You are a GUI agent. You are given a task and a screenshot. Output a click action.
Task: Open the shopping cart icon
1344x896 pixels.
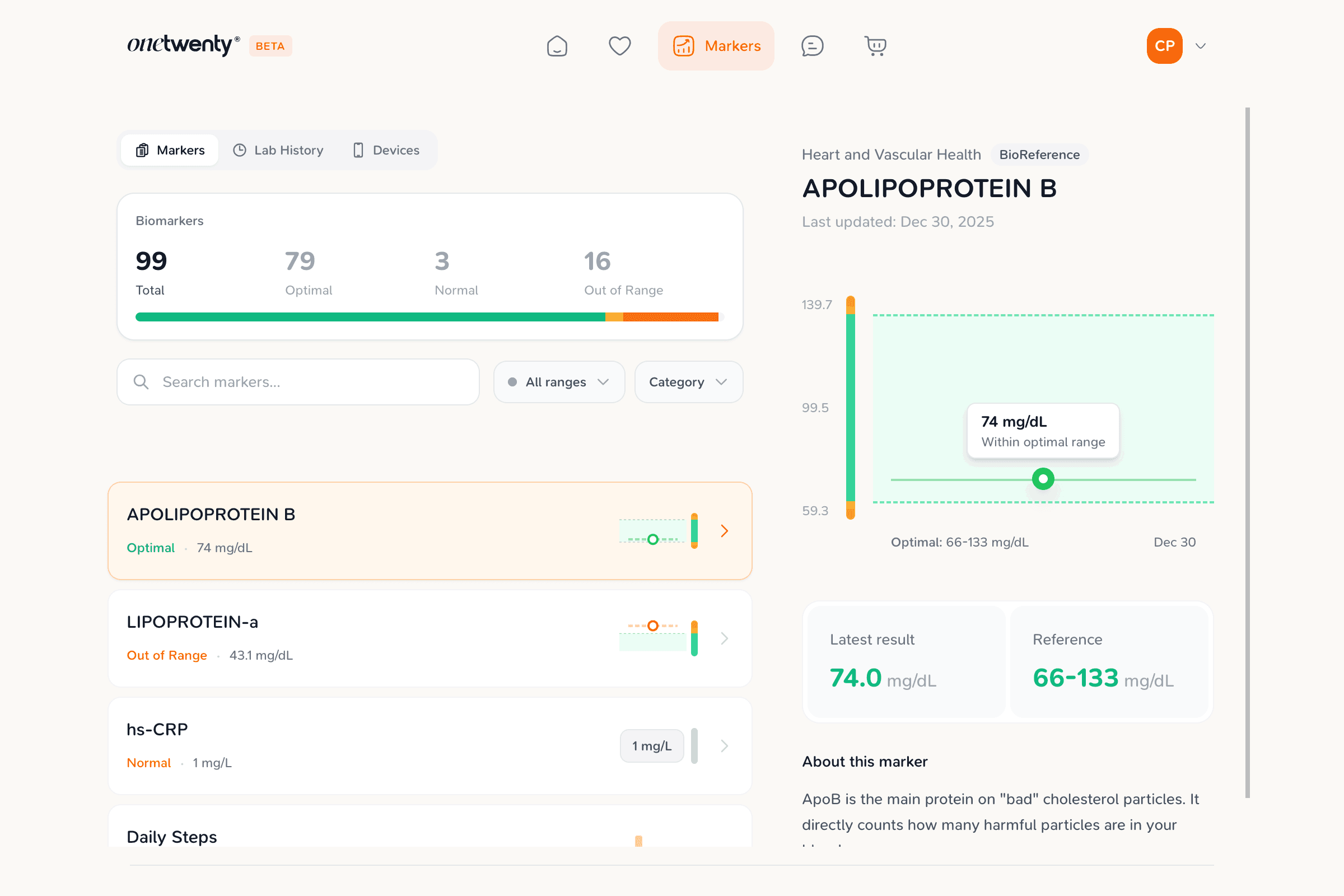(875, 46)
